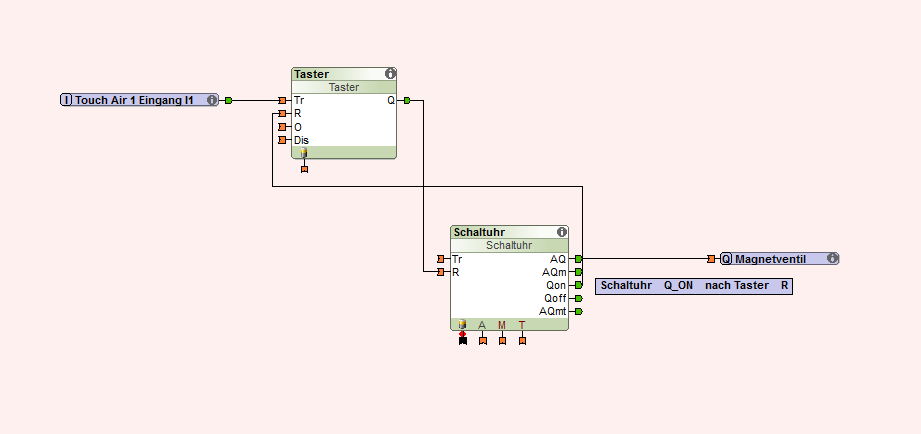Screen dimensions: 921x434
Task: Click the Taster block title bar
Action: [344, 74]
